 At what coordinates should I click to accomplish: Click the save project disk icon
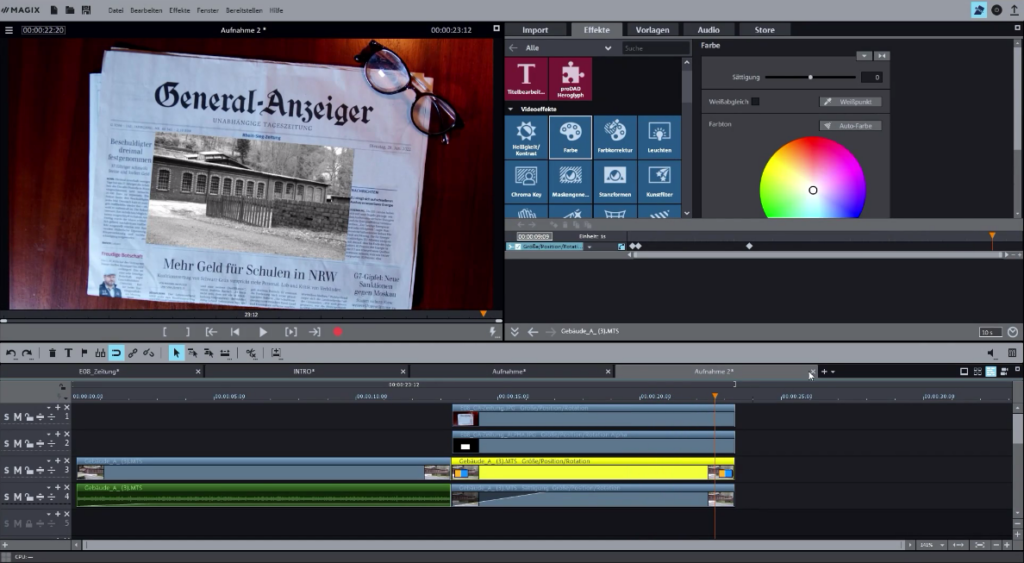86,10
